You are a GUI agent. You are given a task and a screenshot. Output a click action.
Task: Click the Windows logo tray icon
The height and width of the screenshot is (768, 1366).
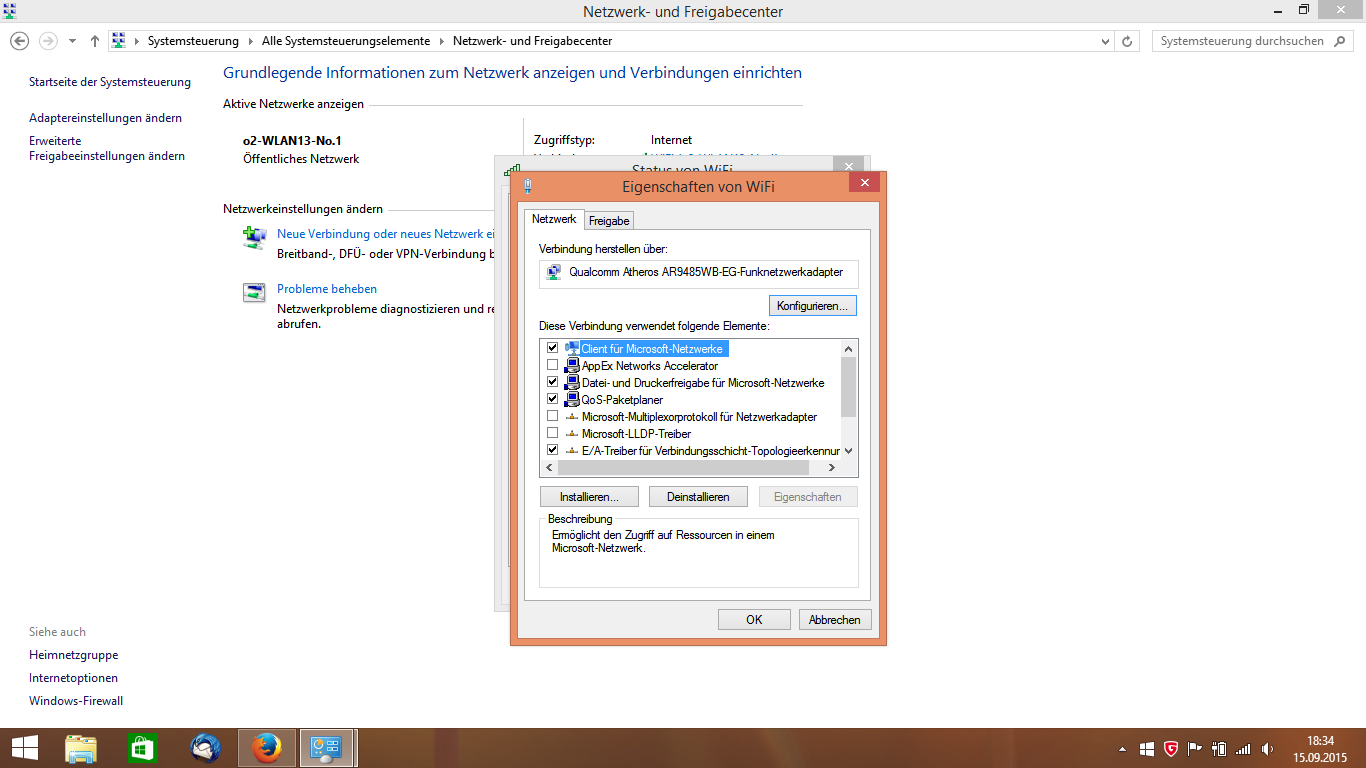[x=1147, y=748]
